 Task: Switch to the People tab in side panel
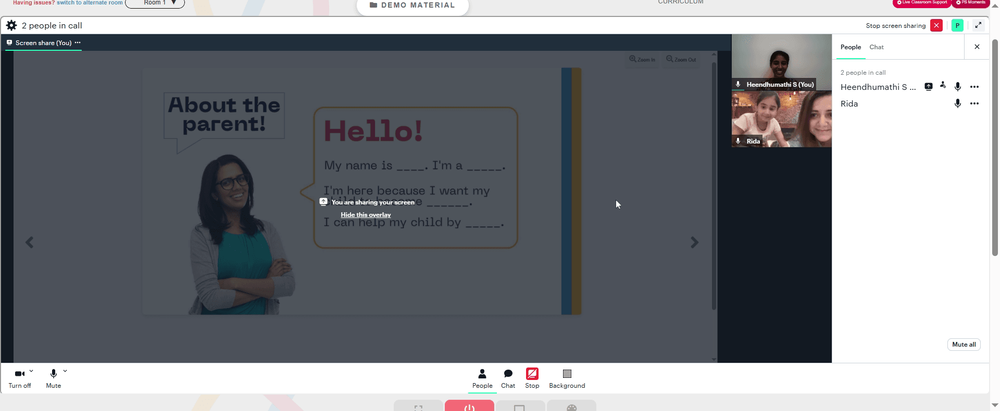click(x=850, y=47)
